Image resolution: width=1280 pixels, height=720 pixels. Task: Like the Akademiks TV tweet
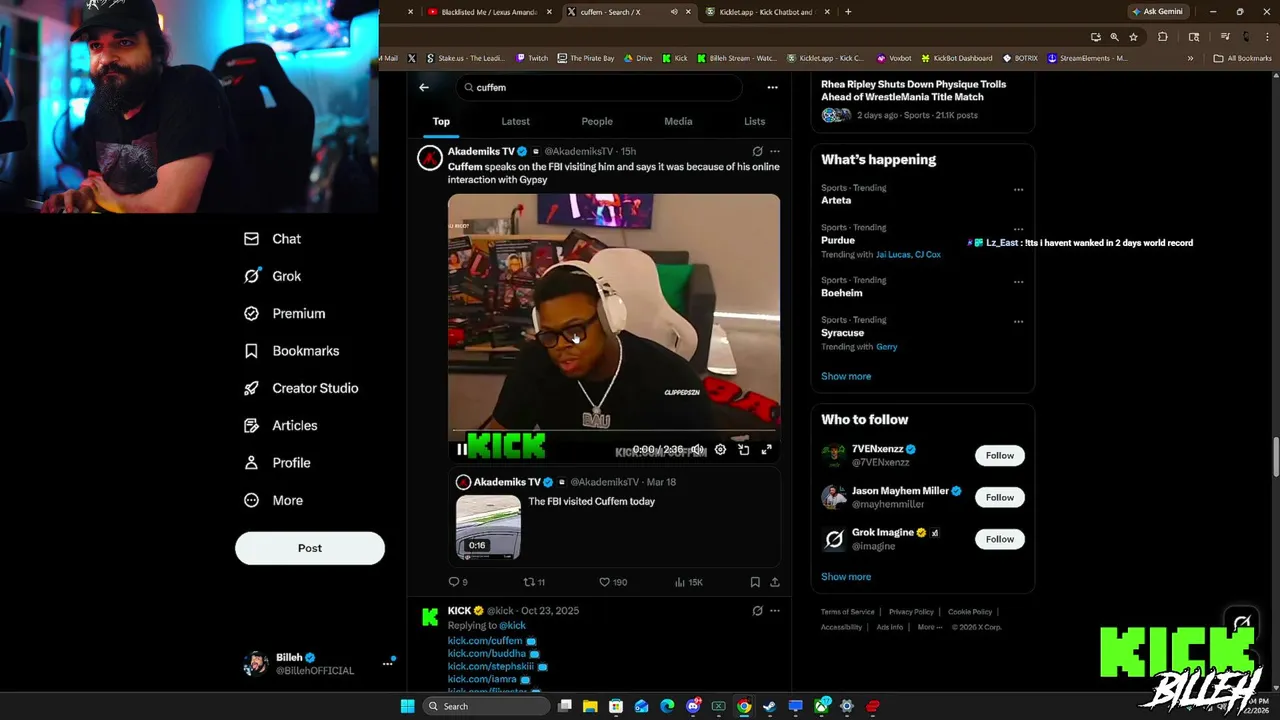(612, 582)
